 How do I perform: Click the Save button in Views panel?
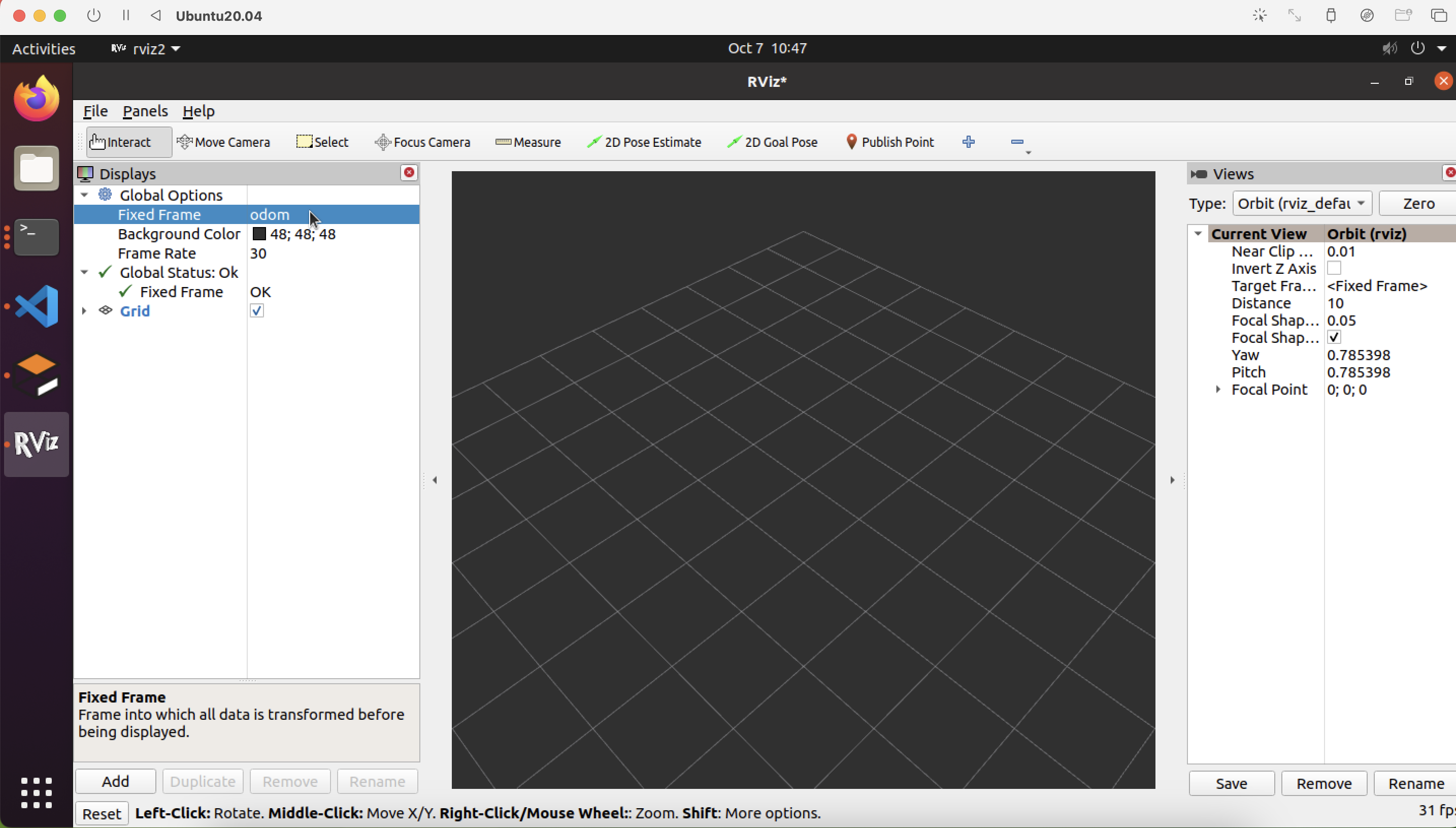[1231, 783]
